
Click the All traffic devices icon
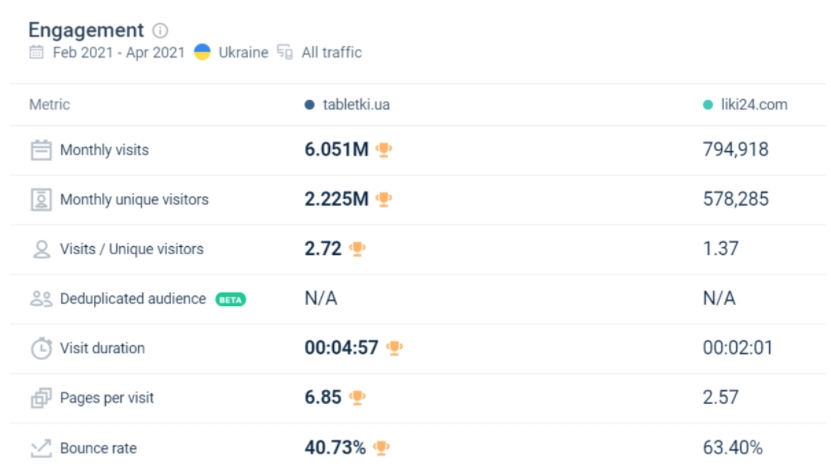click(x=285, y=53)
